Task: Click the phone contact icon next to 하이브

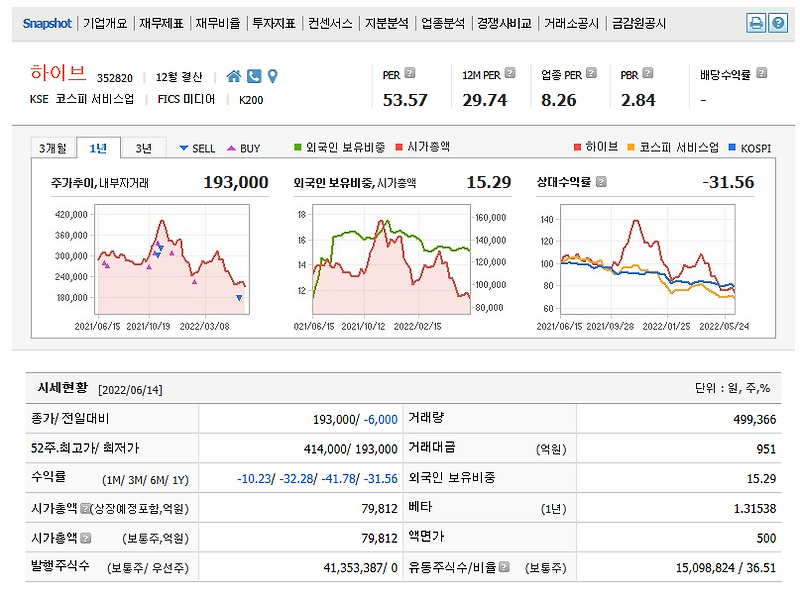Action: [254, 76]
